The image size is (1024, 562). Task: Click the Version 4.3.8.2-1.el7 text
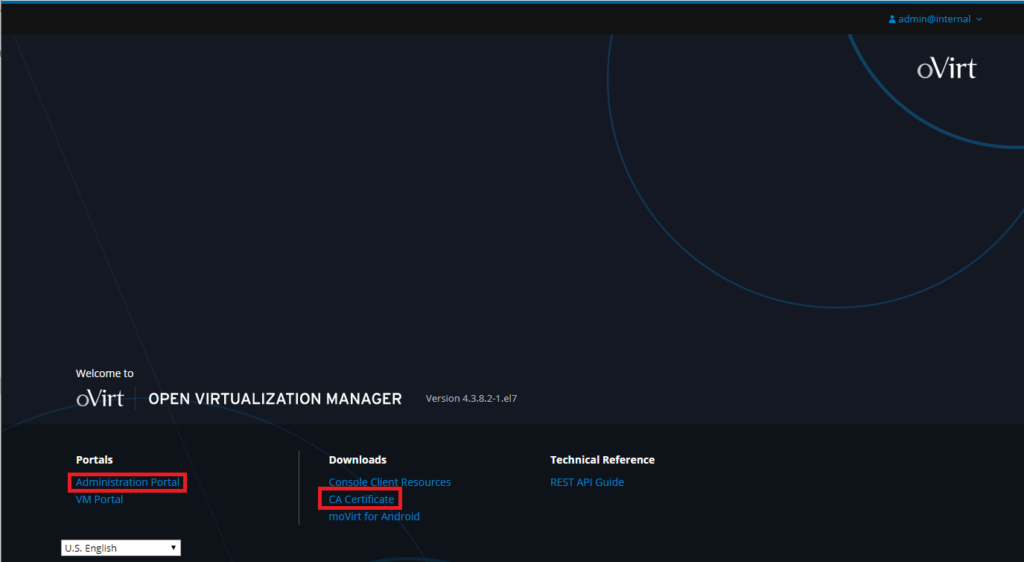tap(471, 398)
